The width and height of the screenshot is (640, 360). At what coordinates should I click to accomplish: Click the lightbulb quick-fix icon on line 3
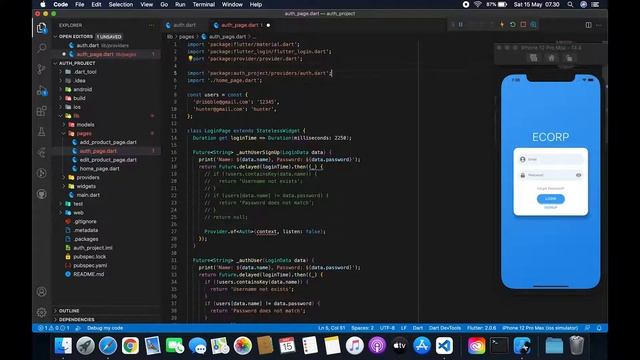[x=190, y=59]
